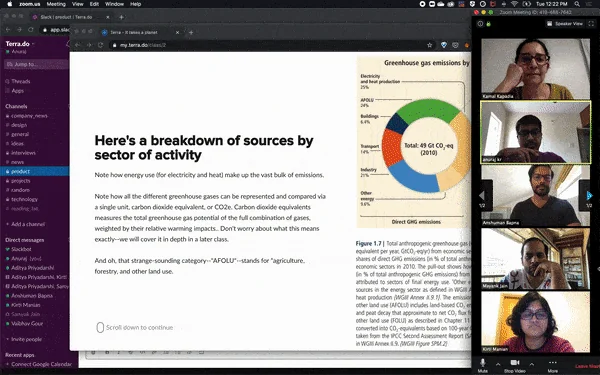
Task: Select Anshuman Bapna's video tile
Action: click(535, 196)
